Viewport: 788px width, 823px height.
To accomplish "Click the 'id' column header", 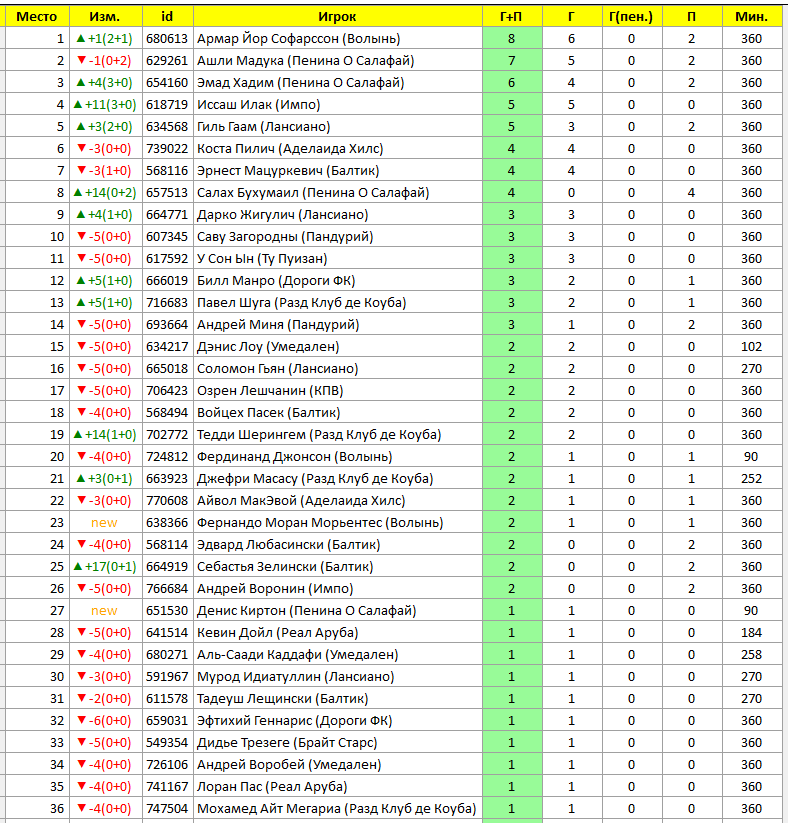I will tap(167, 16).
